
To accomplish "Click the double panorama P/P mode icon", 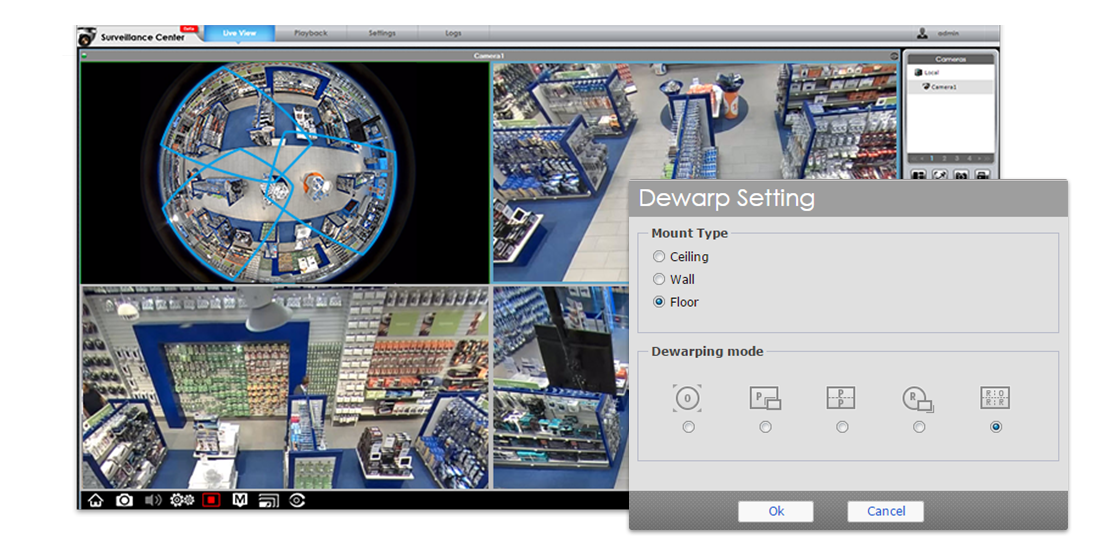I will [841, 398].
